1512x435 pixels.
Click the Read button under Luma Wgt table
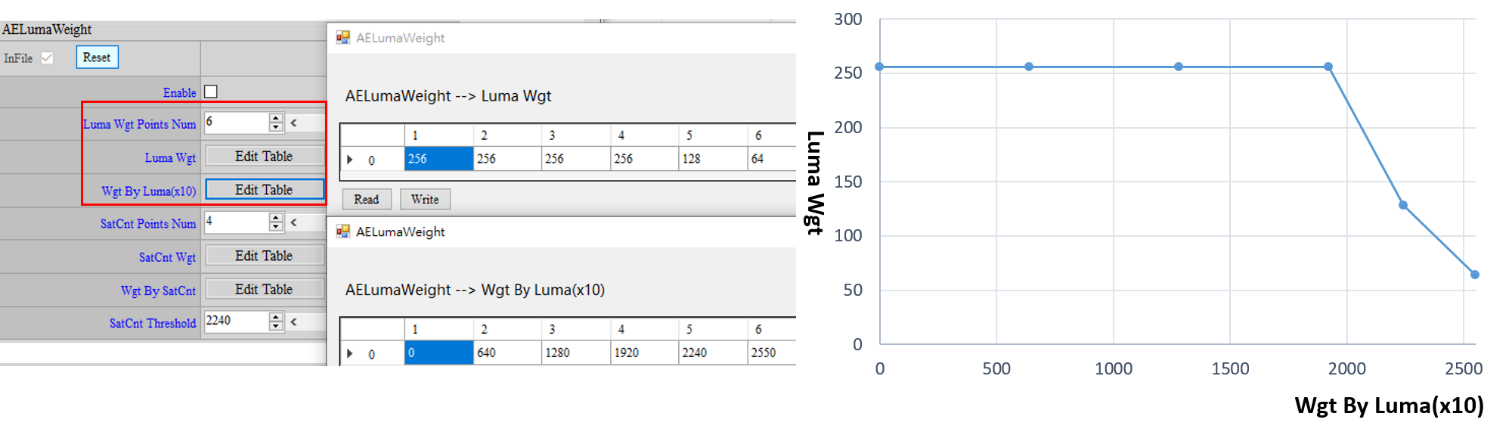(366, 199)
